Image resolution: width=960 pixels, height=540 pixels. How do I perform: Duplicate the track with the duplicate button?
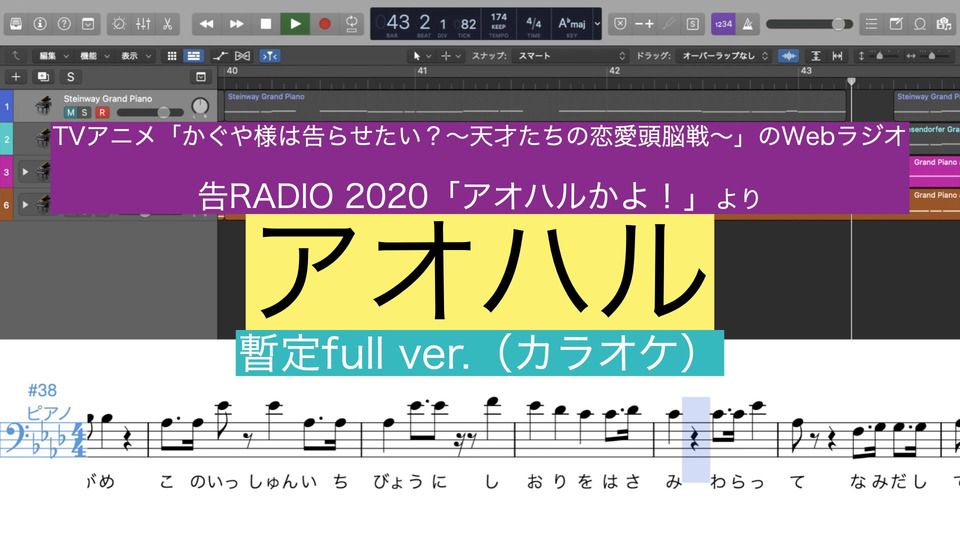[43, 77]
